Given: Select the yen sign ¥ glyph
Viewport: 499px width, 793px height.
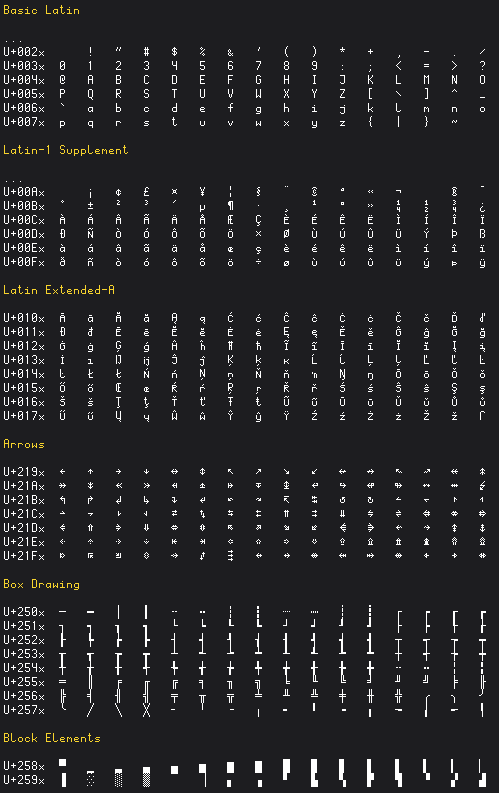Looking at the screenshot, I should click(202, 192).
